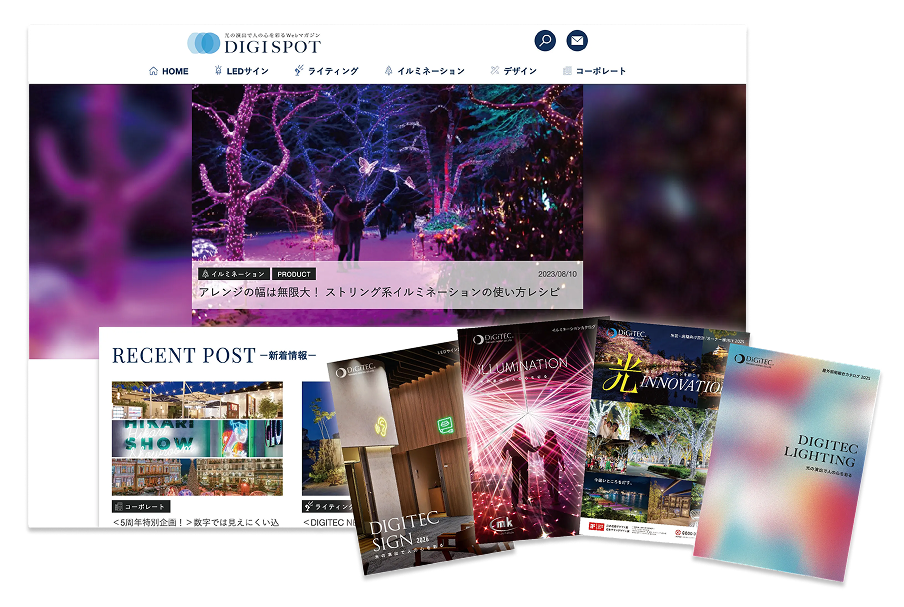Screen dimensions: 904x607
Task: Click the house icon beside HOME
Action: (153, 71)
